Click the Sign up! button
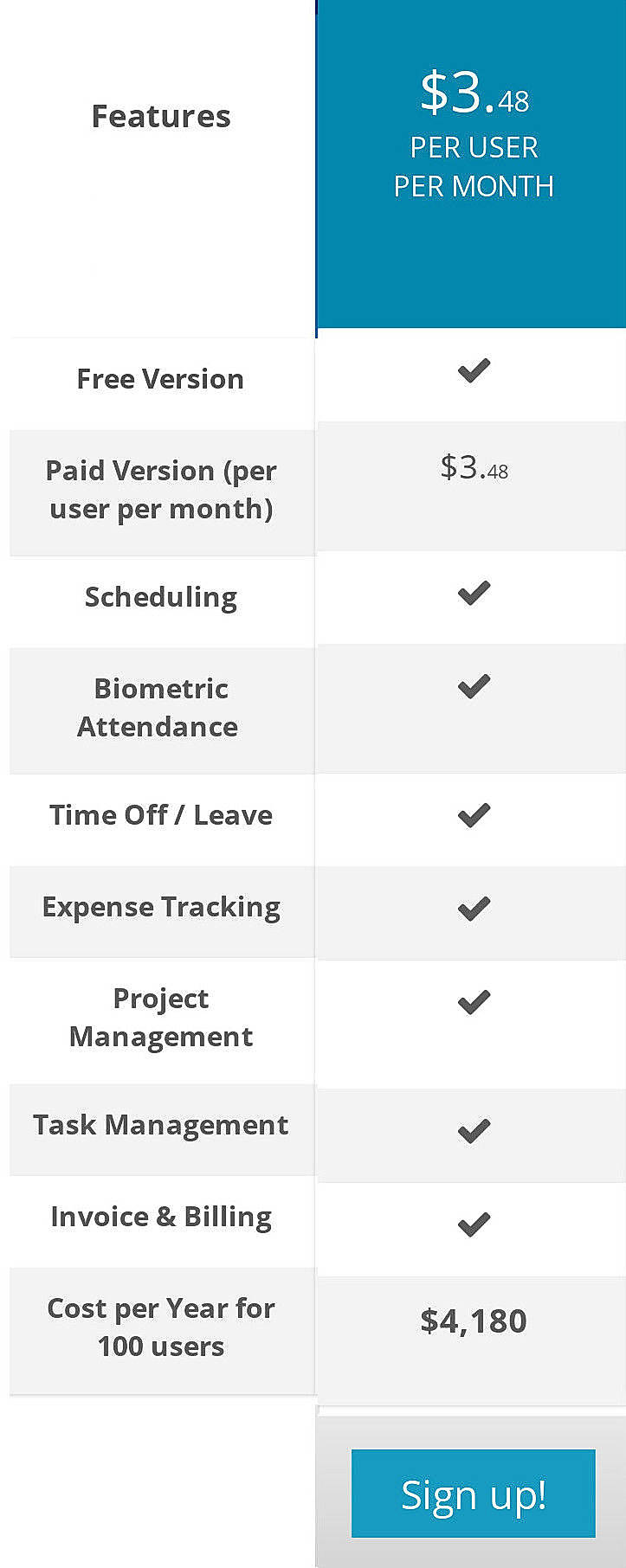The image size is (626, 1568). point(472,1494)
